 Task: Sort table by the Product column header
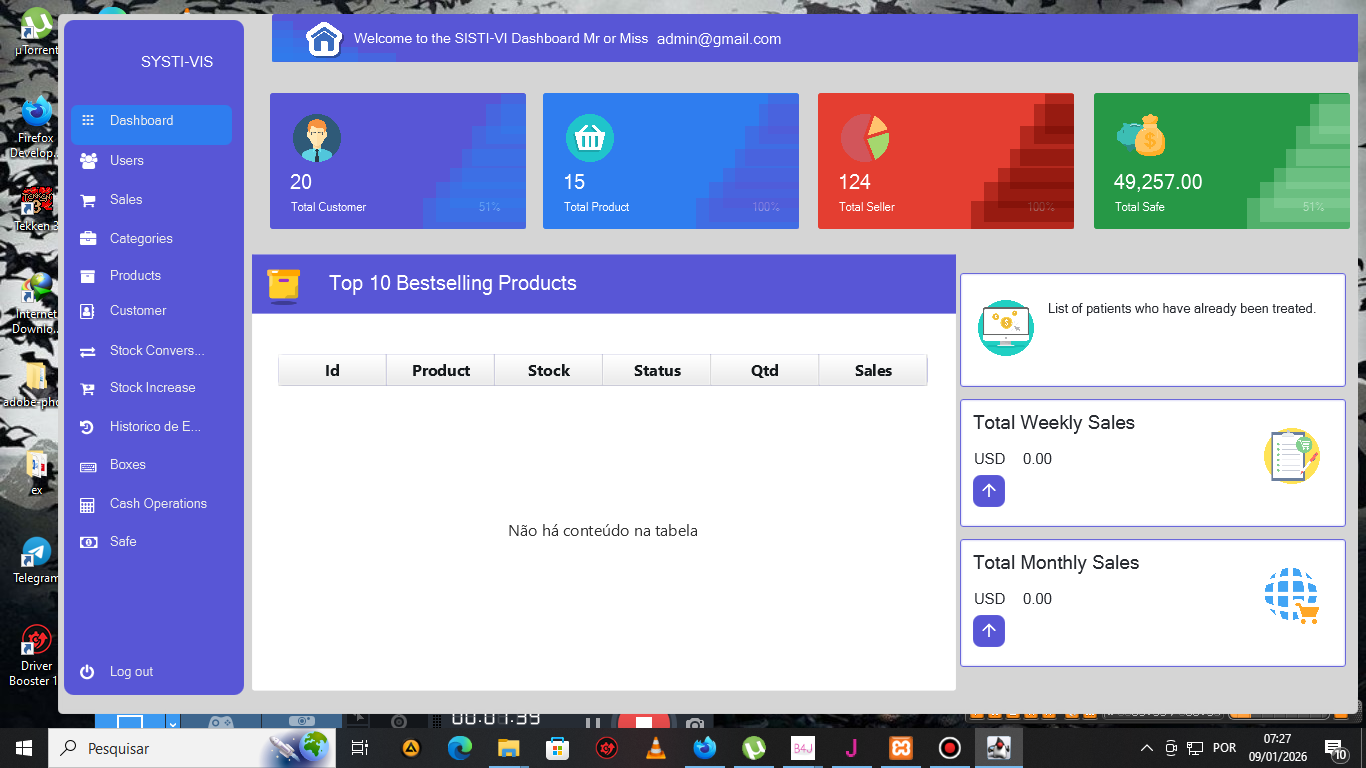441,370
